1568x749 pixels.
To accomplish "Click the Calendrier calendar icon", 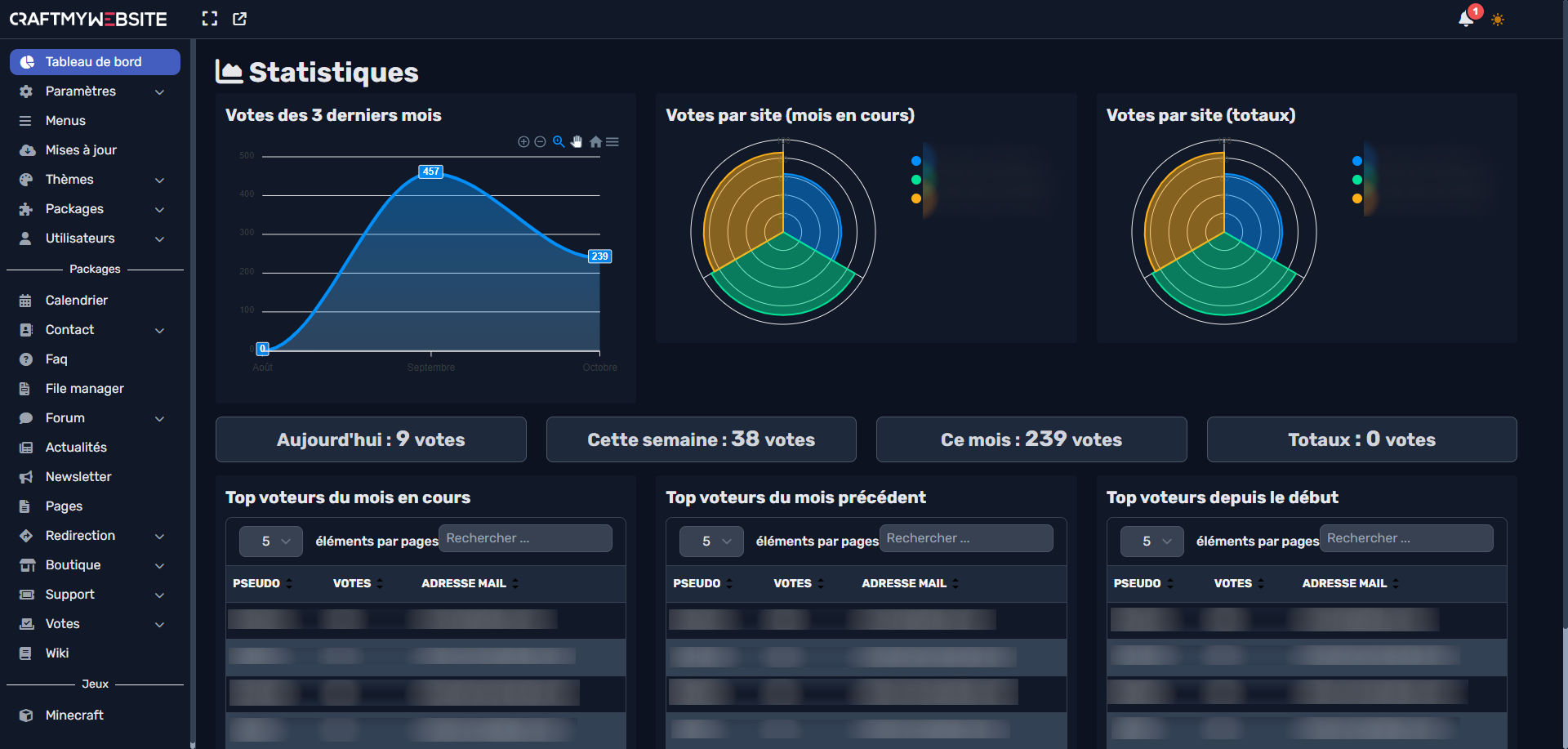I will point(26,301).
